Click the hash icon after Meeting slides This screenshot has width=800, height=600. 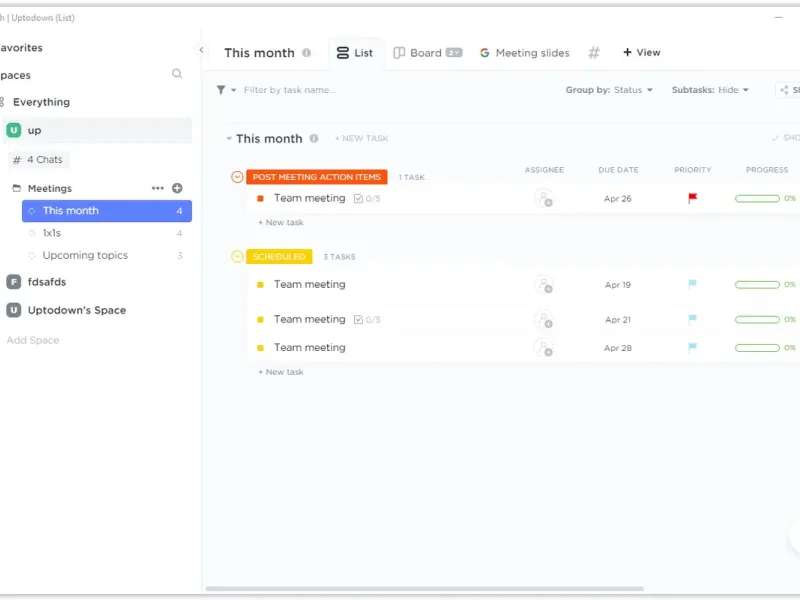point(594,53)
